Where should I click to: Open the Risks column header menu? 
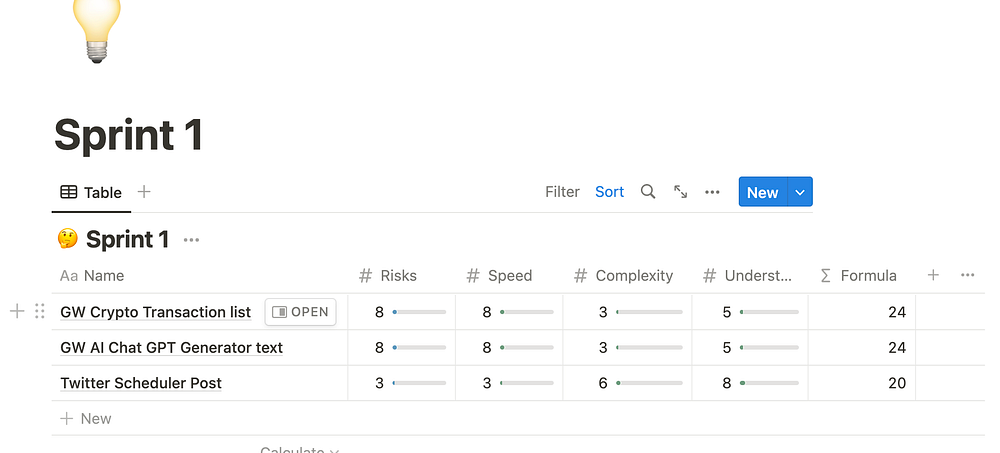point(389,275)
